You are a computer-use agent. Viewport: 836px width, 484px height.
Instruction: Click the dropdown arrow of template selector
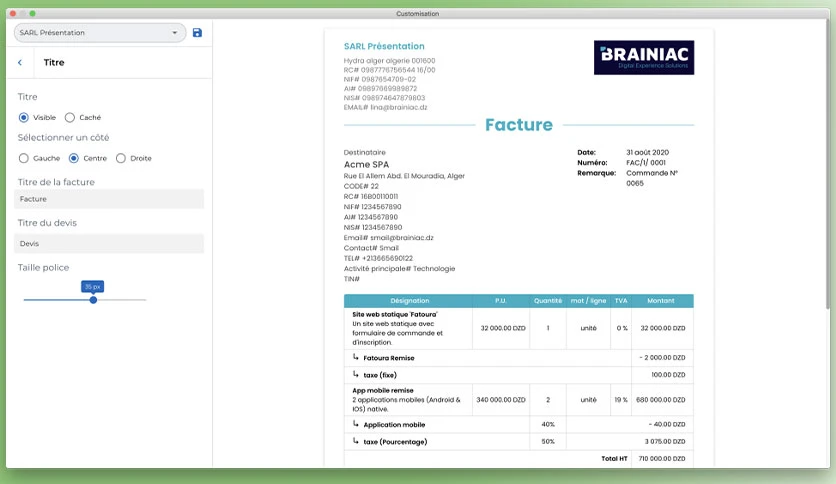click(174, 33)
